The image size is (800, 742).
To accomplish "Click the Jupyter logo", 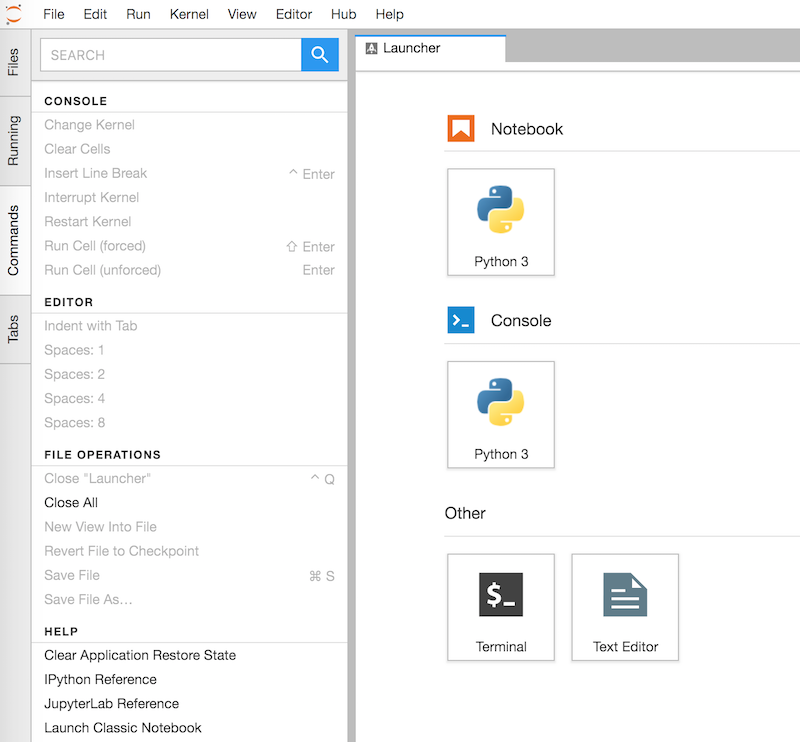I will point(14,14).
